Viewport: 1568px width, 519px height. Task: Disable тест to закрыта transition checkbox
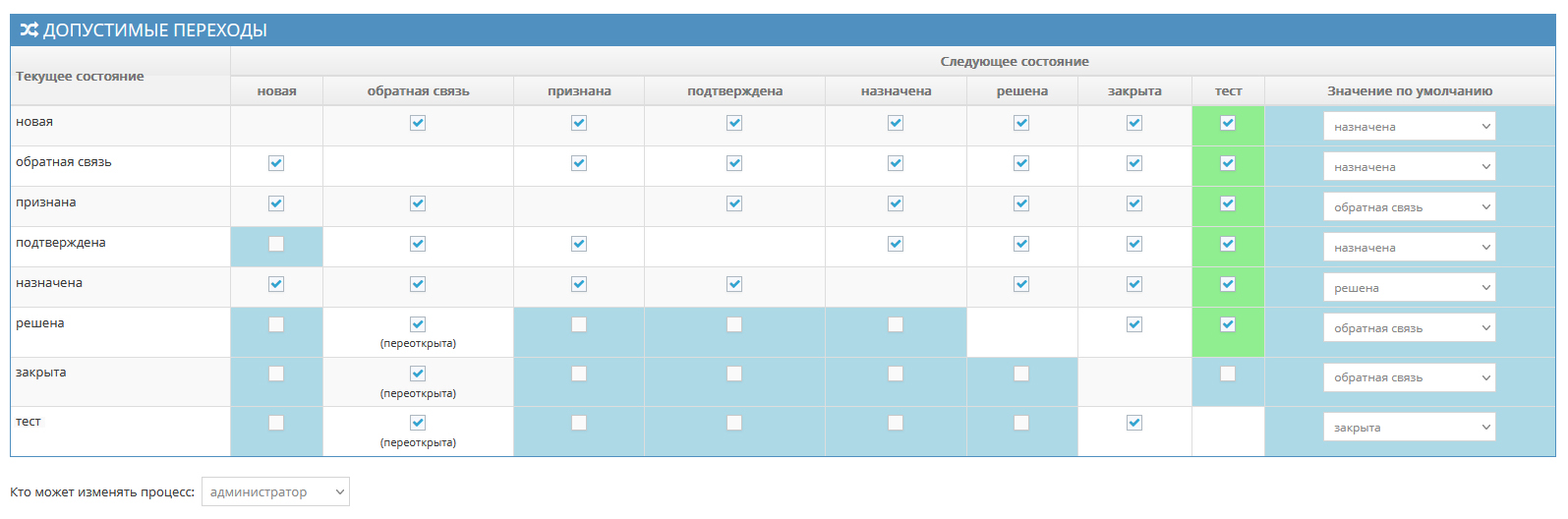click(x=1134, y=423)
